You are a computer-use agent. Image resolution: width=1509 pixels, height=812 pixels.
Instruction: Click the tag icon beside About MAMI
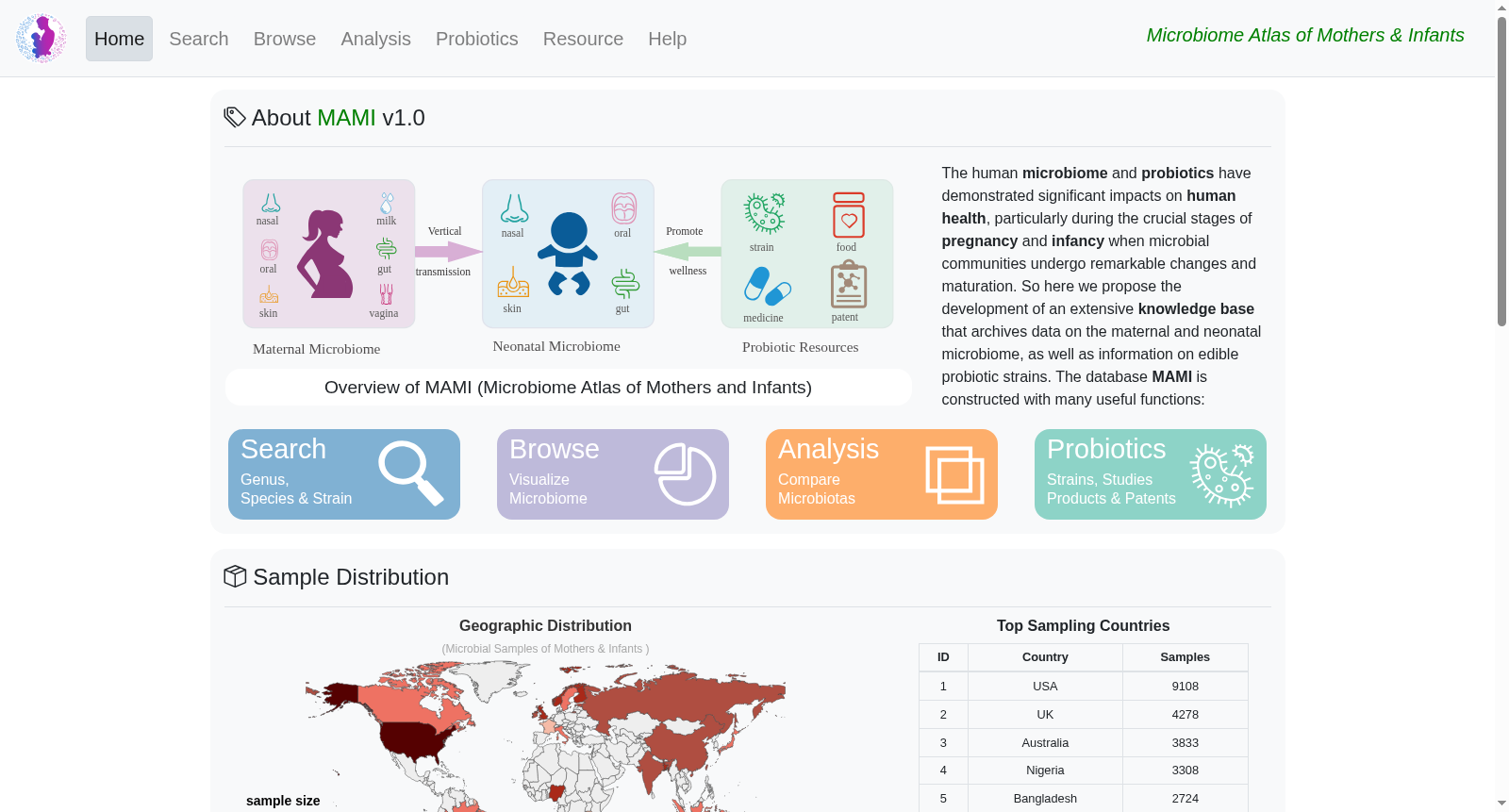235,117
